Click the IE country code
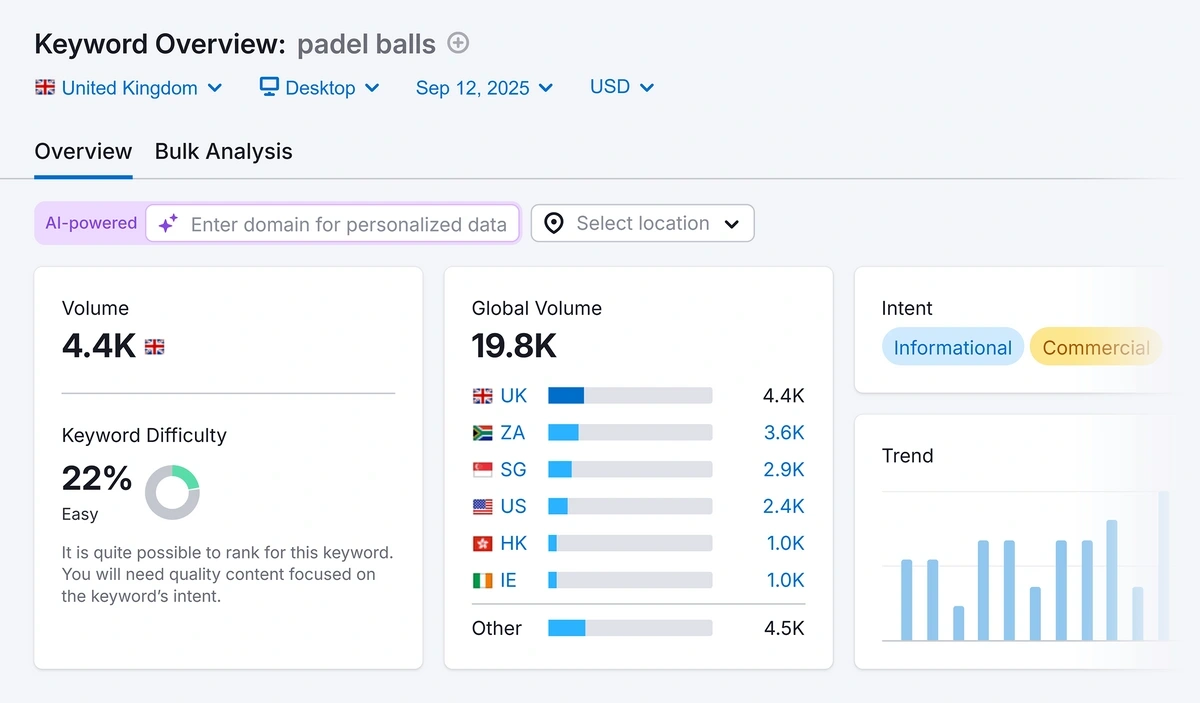Viewport: 1200px width, 703px height. click(509, 580)
